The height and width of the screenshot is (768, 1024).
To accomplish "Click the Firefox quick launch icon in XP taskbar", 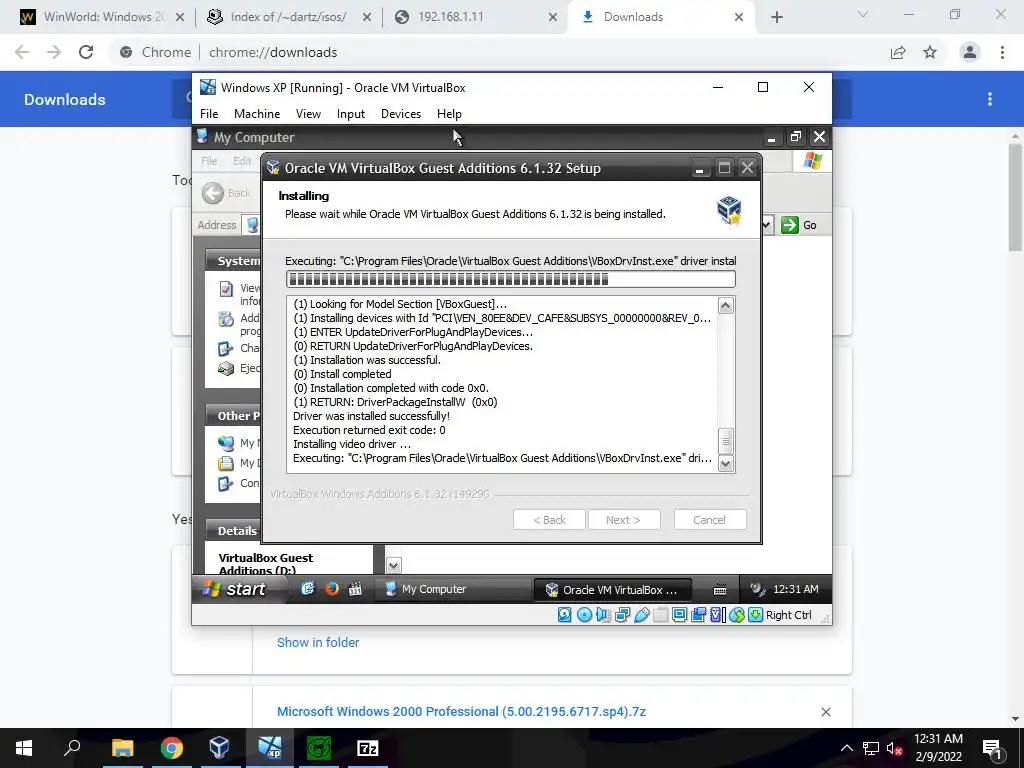I will (332, 589).
